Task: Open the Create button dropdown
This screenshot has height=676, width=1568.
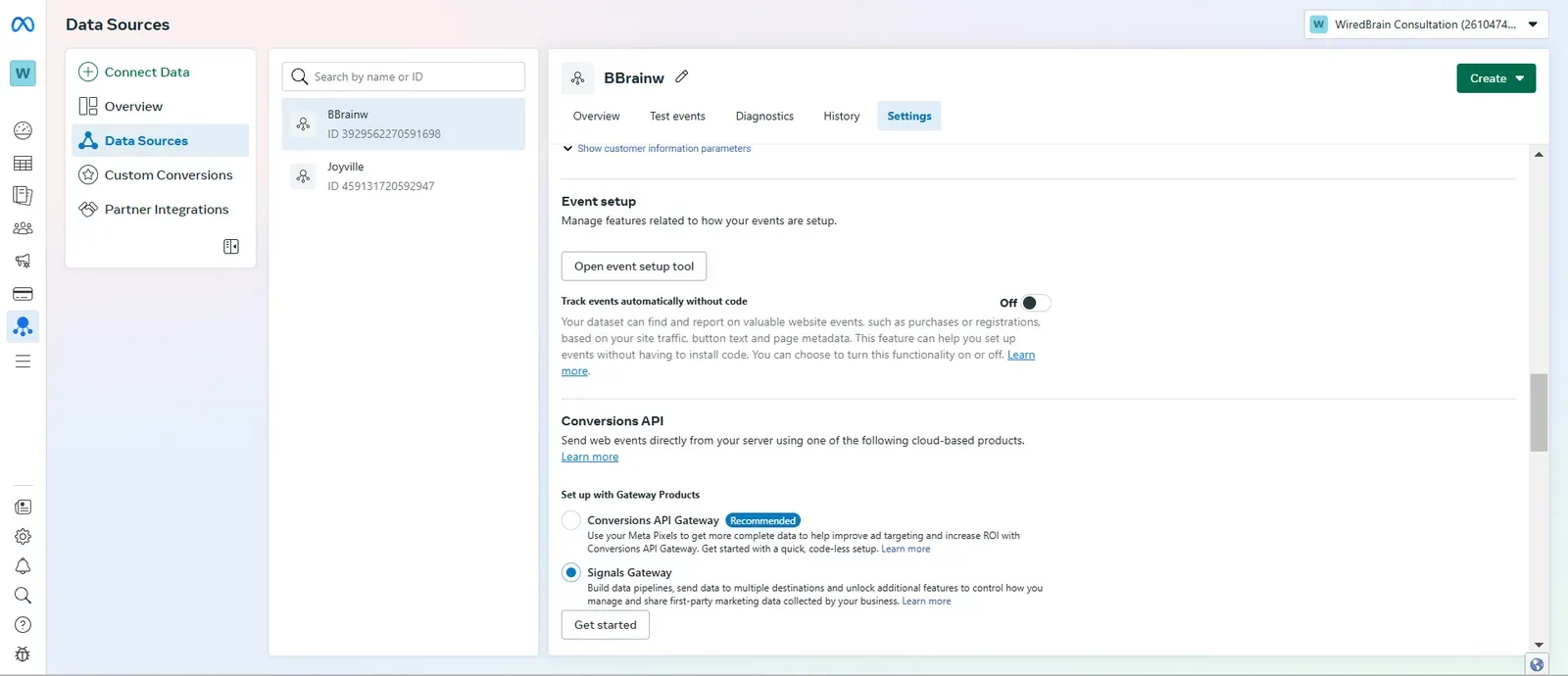Action: [x=1495, y=78]
